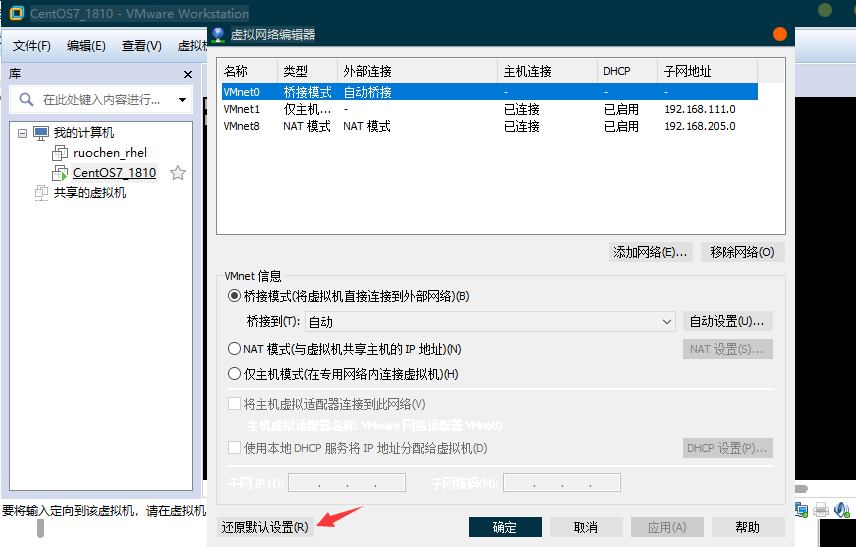Collapse the 我的计算机 tree node
This screenshot has width=856, height=547.
pyautogui.click(x=22, y=133)
